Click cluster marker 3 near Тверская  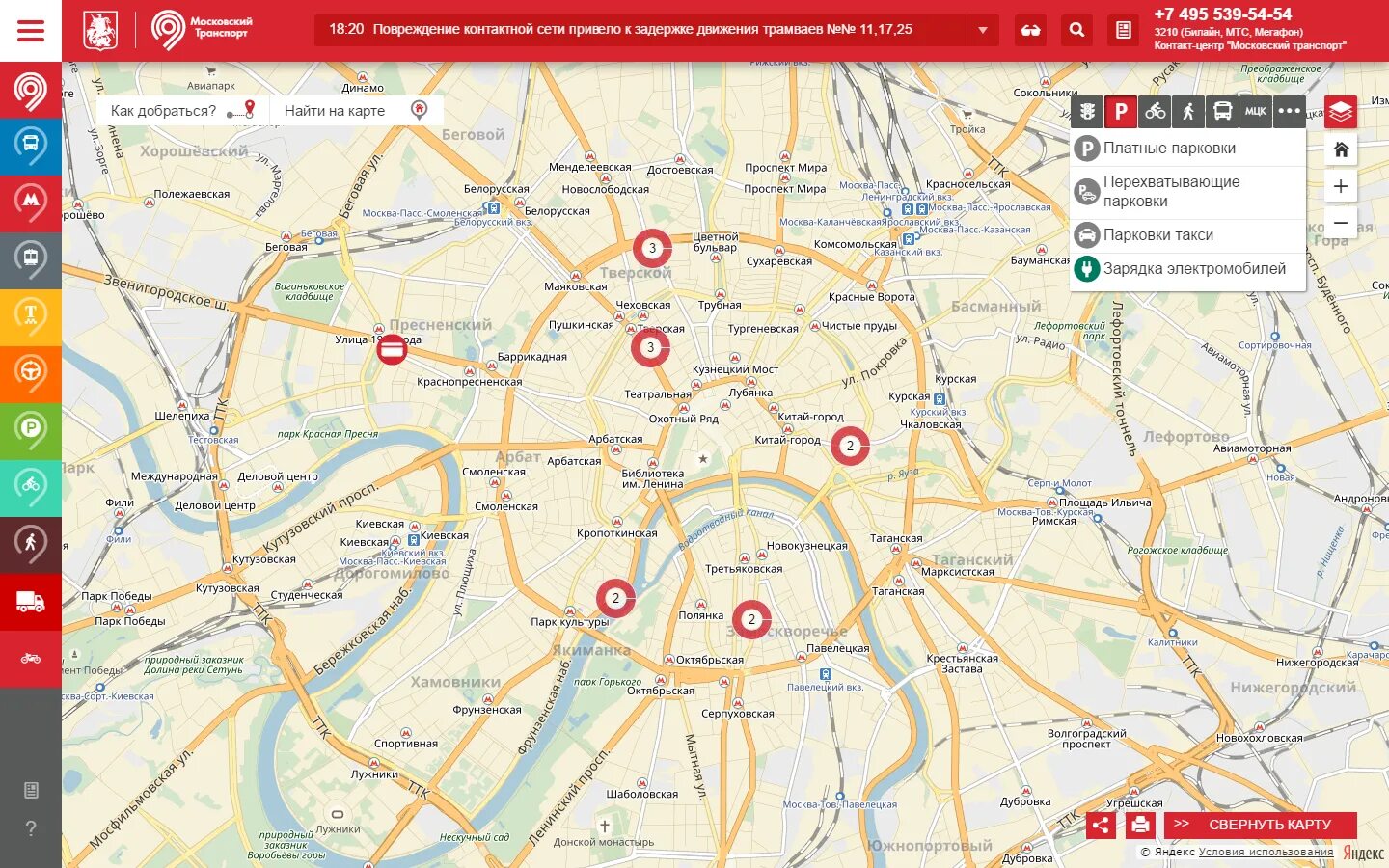(650, 347)
